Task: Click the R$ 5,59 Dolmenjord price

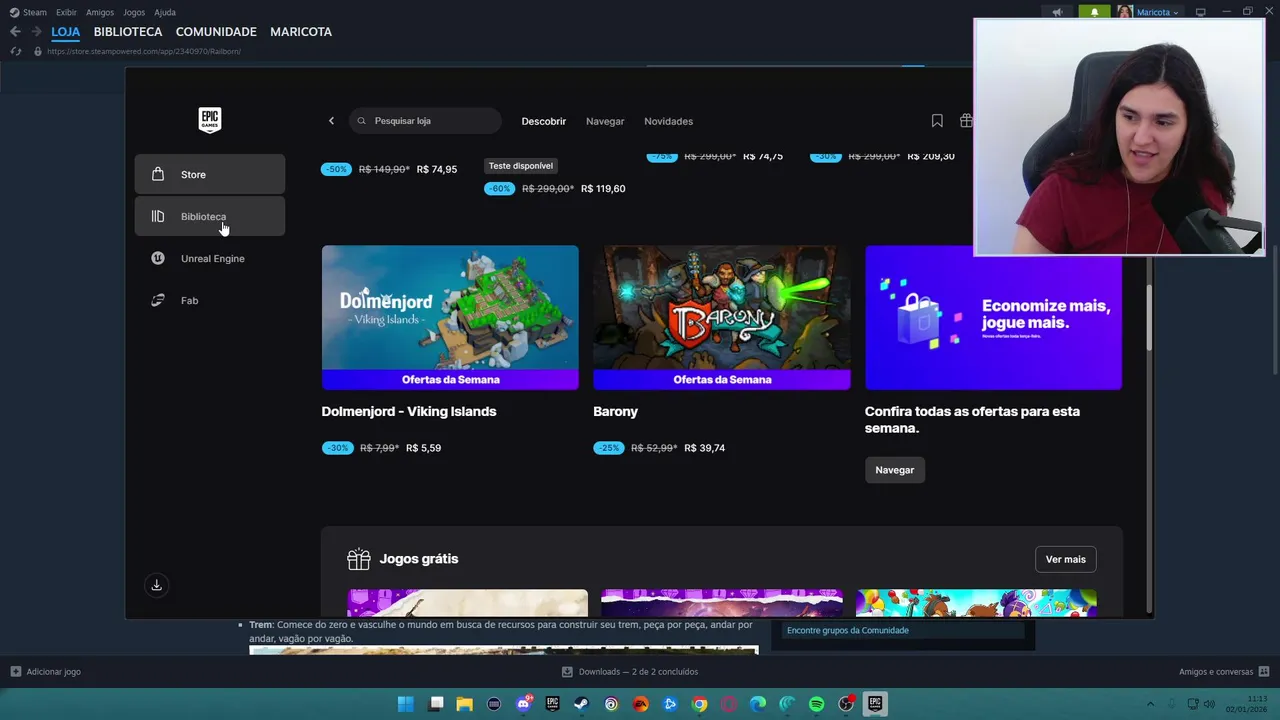Action: pyautogui.click(x=423, y=448)
